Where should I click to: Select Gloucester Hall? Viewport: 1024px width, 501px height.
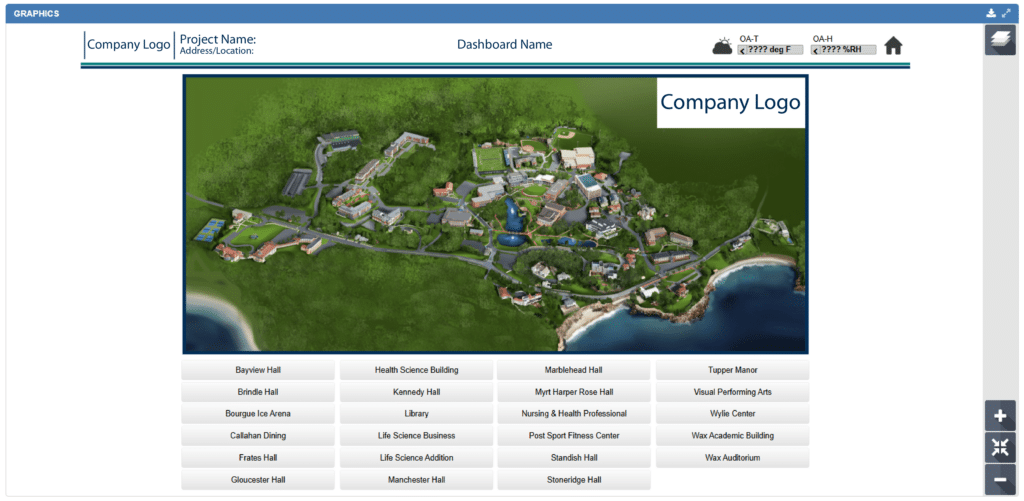coord(258,479)
